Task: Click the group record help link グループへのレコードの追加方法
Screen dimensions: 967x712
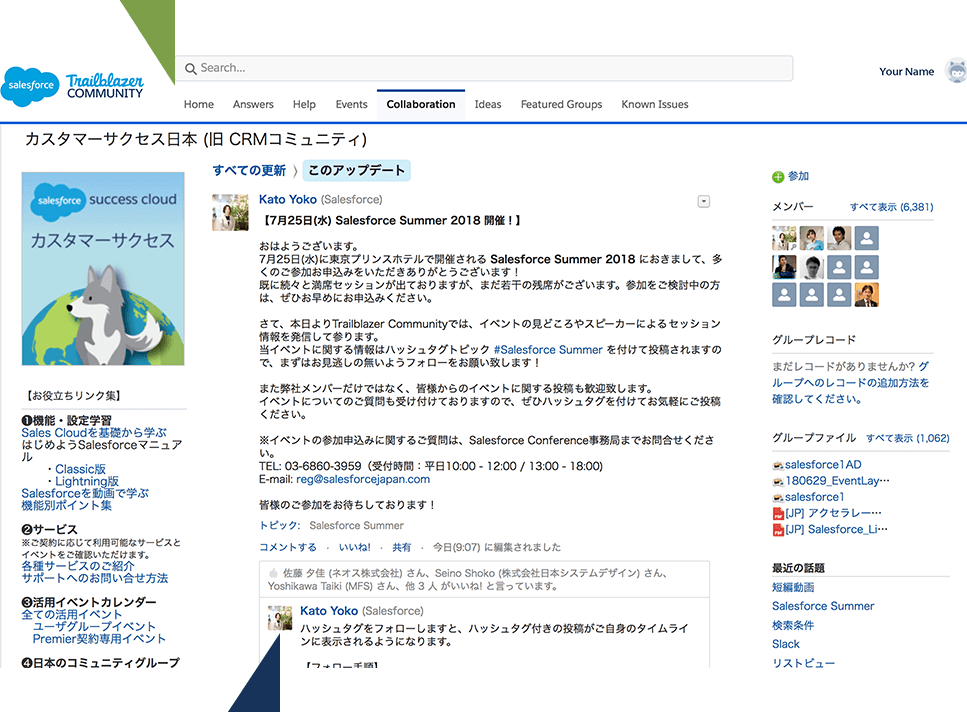Action: 850,383
